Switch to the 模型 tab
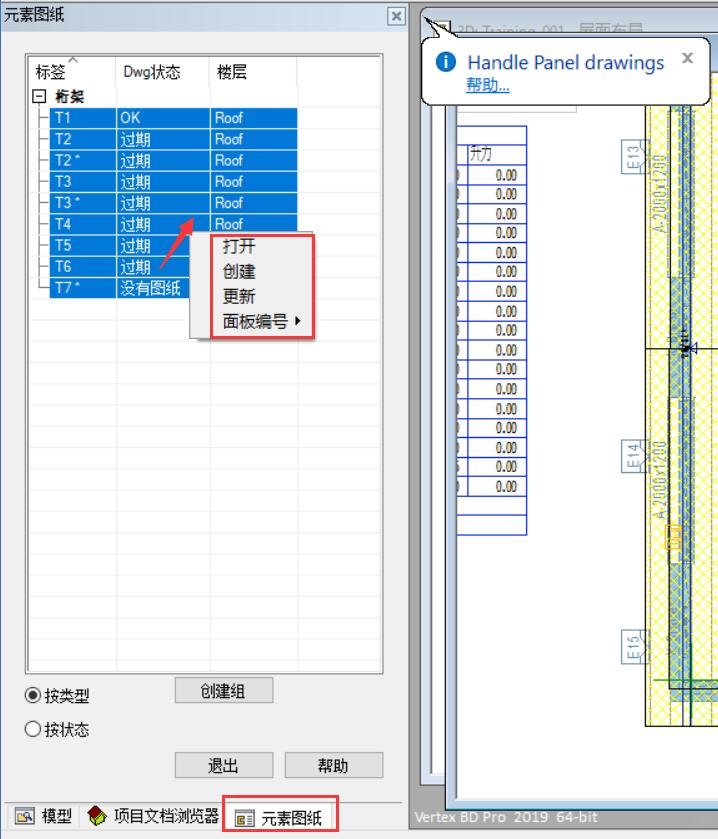The width and height of the screenshot is (718, 839). coord(43,816)
